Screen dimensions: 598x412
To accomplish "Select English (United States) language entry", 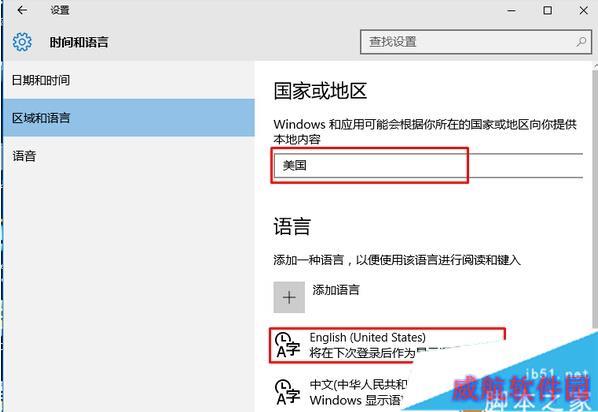I will tap(387, 345).
